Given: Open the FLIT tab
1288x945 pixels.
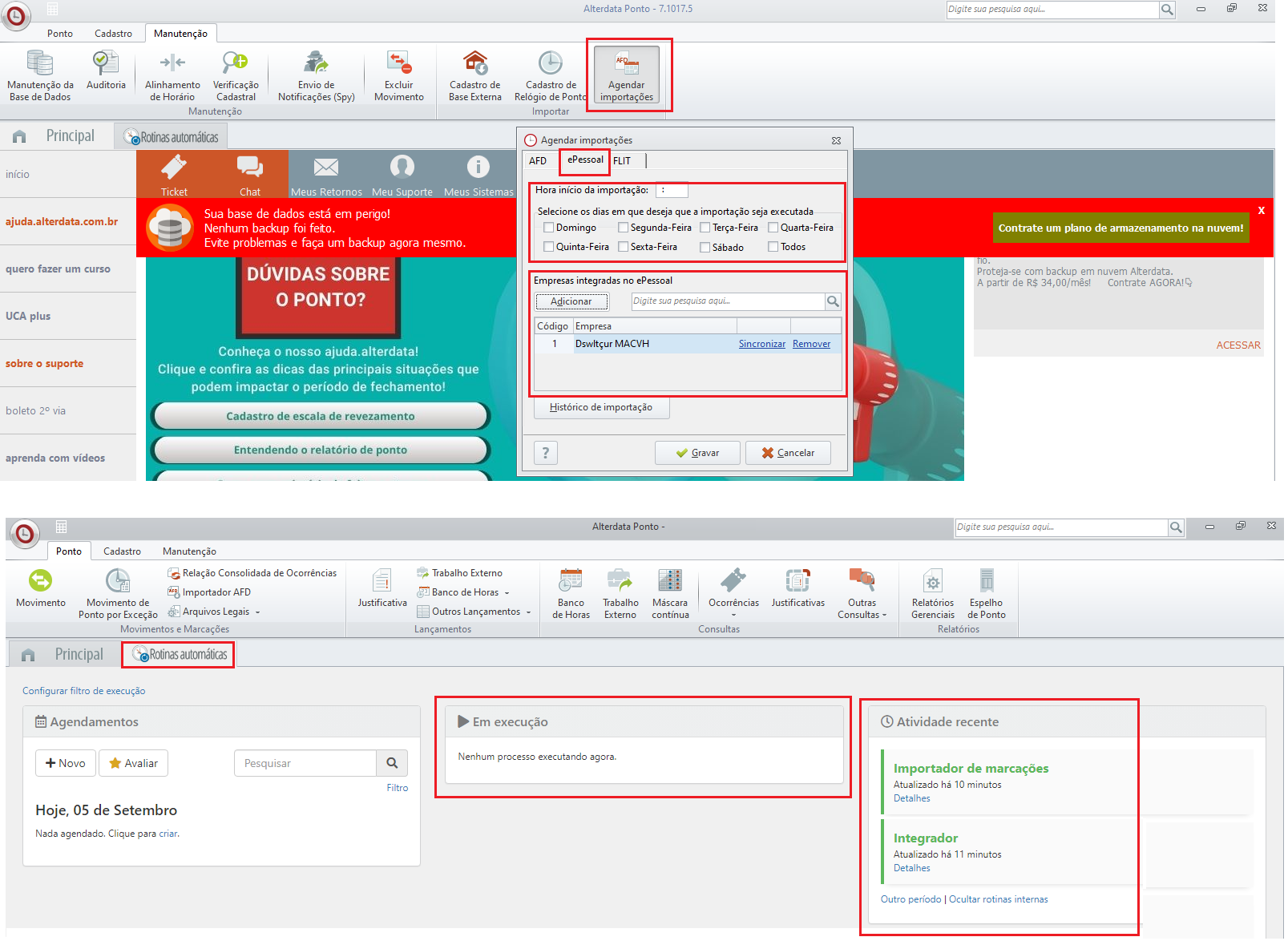Looking at the screenshot, I should [622, 161].
